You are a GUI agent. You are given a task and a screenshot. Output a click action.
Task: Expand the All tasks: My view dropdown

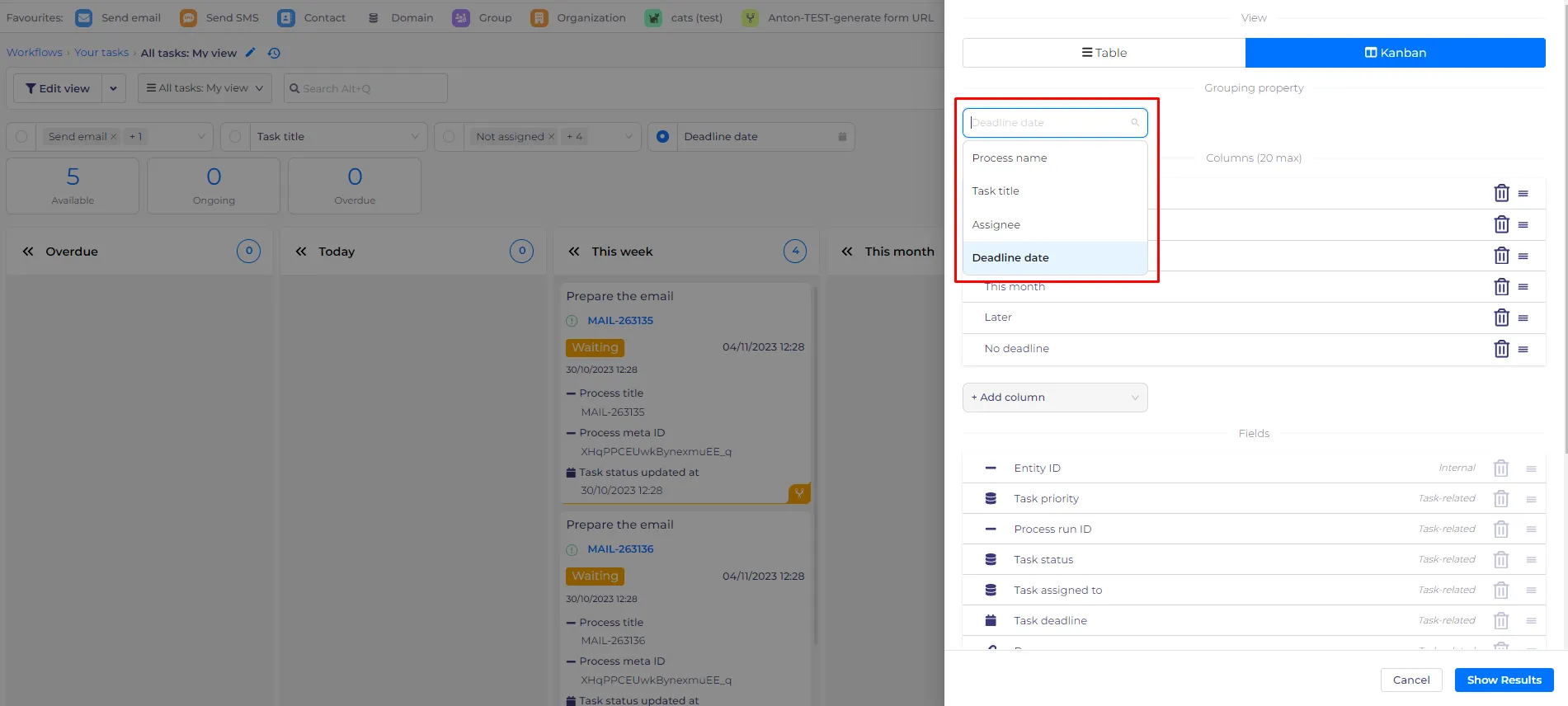point(205,88)
